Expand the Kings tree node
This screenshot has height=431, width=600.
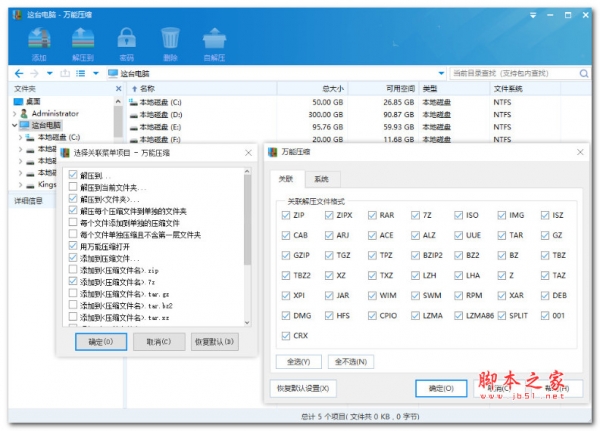[20, 184]
